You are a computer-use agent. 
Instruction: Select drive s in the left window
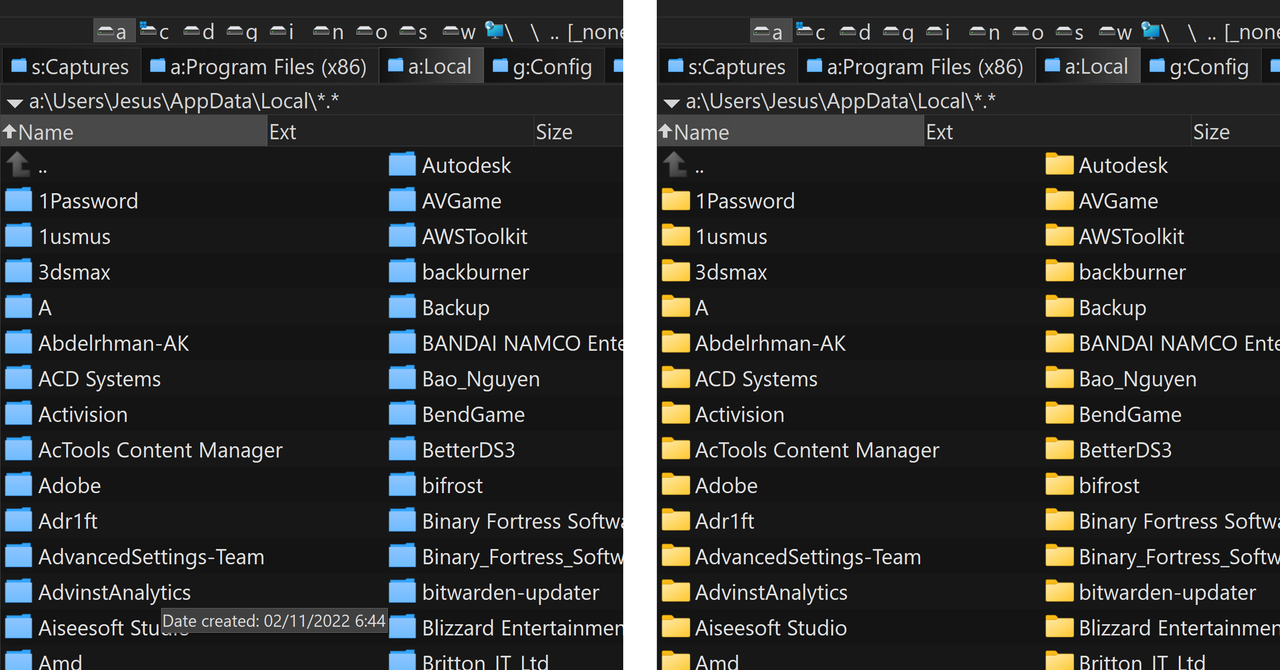(x=413, y=32)
